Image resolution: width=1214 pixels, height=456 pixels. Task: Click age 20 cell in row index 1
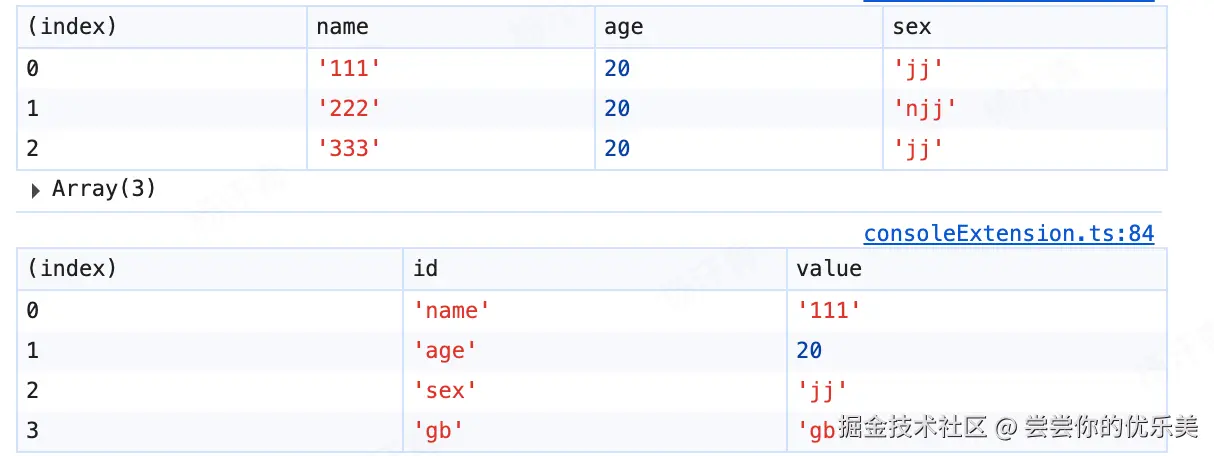coord(617,108)
